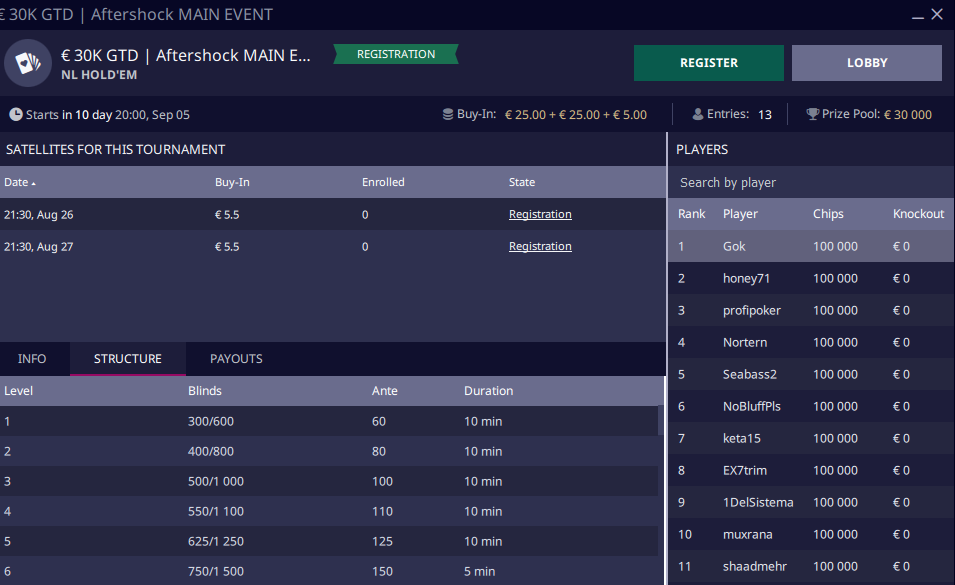Sort players by Chips column header
The width and height of the screenshot is (955, 585).
[x=828, y=214]
